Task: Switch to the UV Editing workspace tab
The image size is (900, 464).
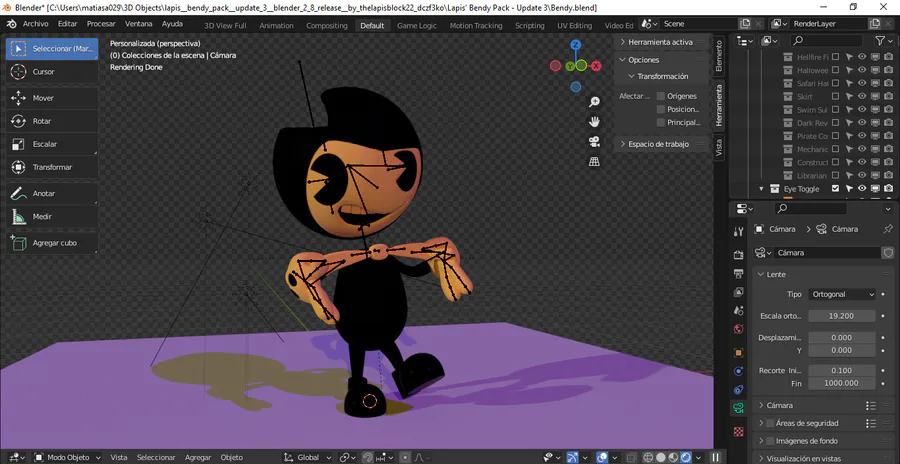Action: tap(574, 25)
